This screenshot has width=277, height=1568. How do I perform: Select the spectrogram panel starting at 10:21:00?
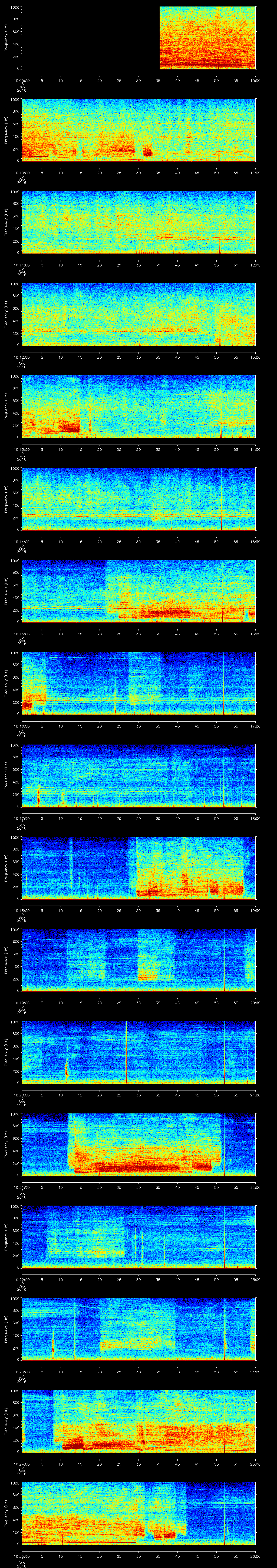(138, 1144)
